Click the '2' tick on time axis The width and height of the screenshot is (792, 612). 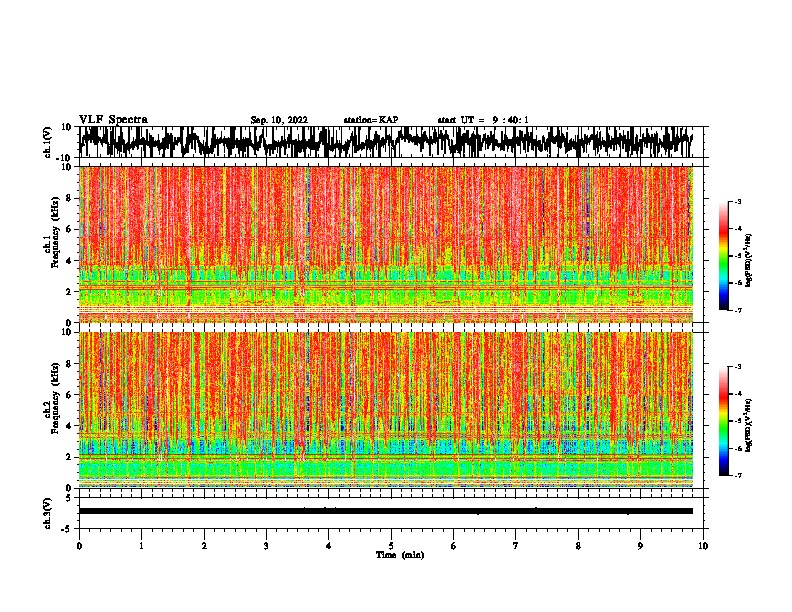tap(204, 546)
